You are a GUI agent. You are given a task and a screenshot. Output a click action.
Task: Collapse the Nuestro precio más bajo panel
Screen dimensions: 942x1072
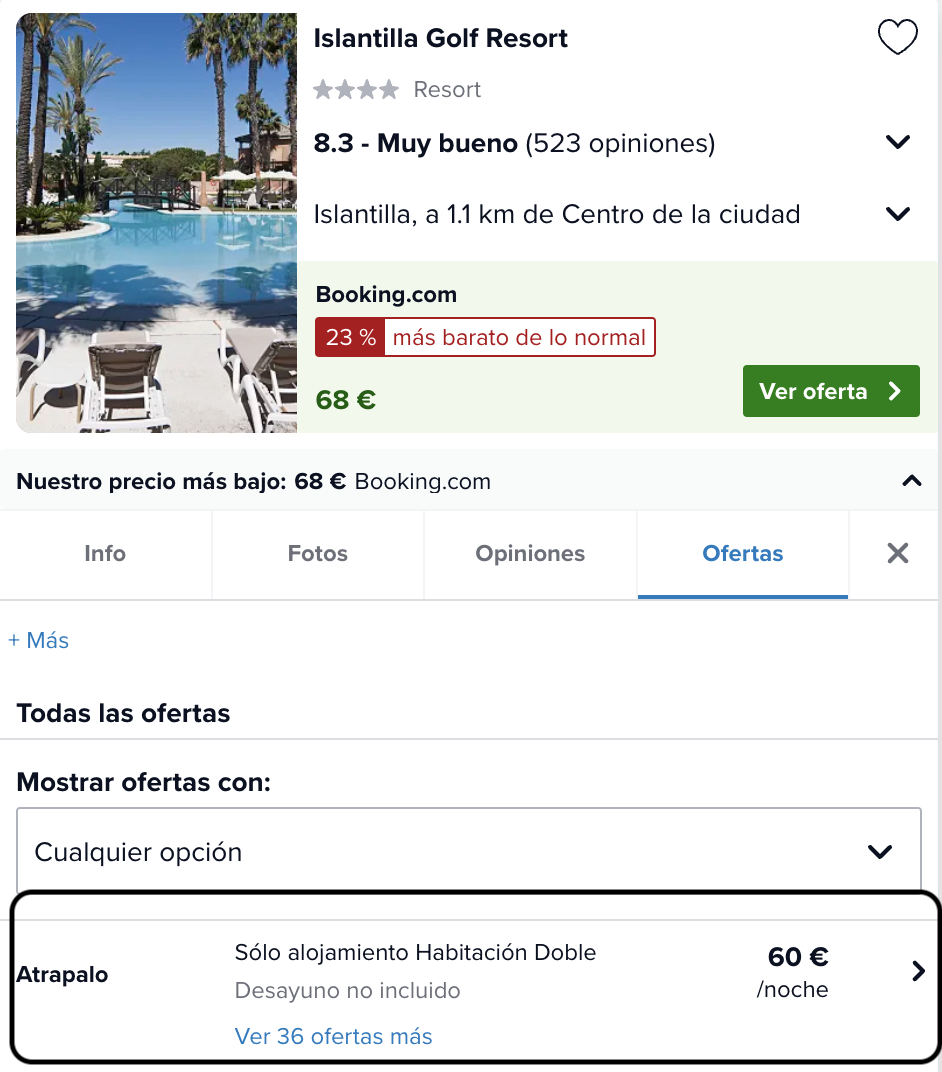[911, 481]
